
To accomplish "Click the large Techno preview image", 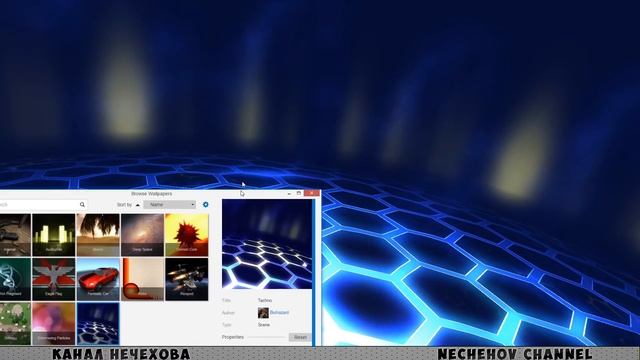I will pyautogui.click(x=267, y=244).
